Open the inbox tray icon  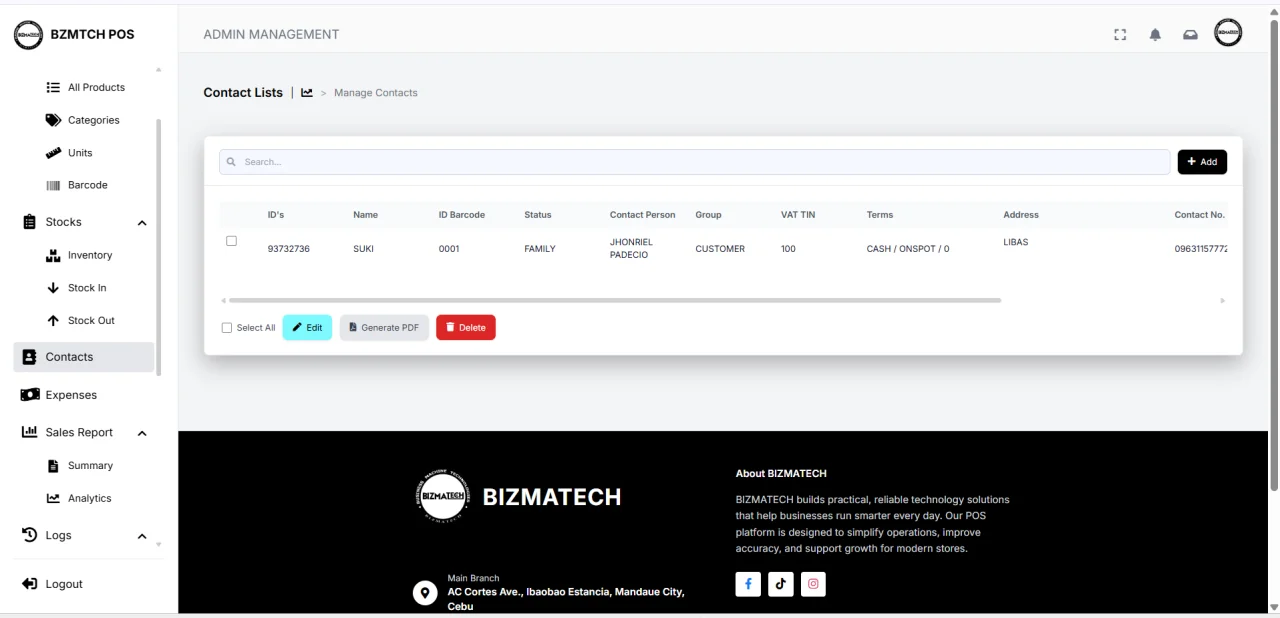pyautogui.click(x=1190, y=35)
